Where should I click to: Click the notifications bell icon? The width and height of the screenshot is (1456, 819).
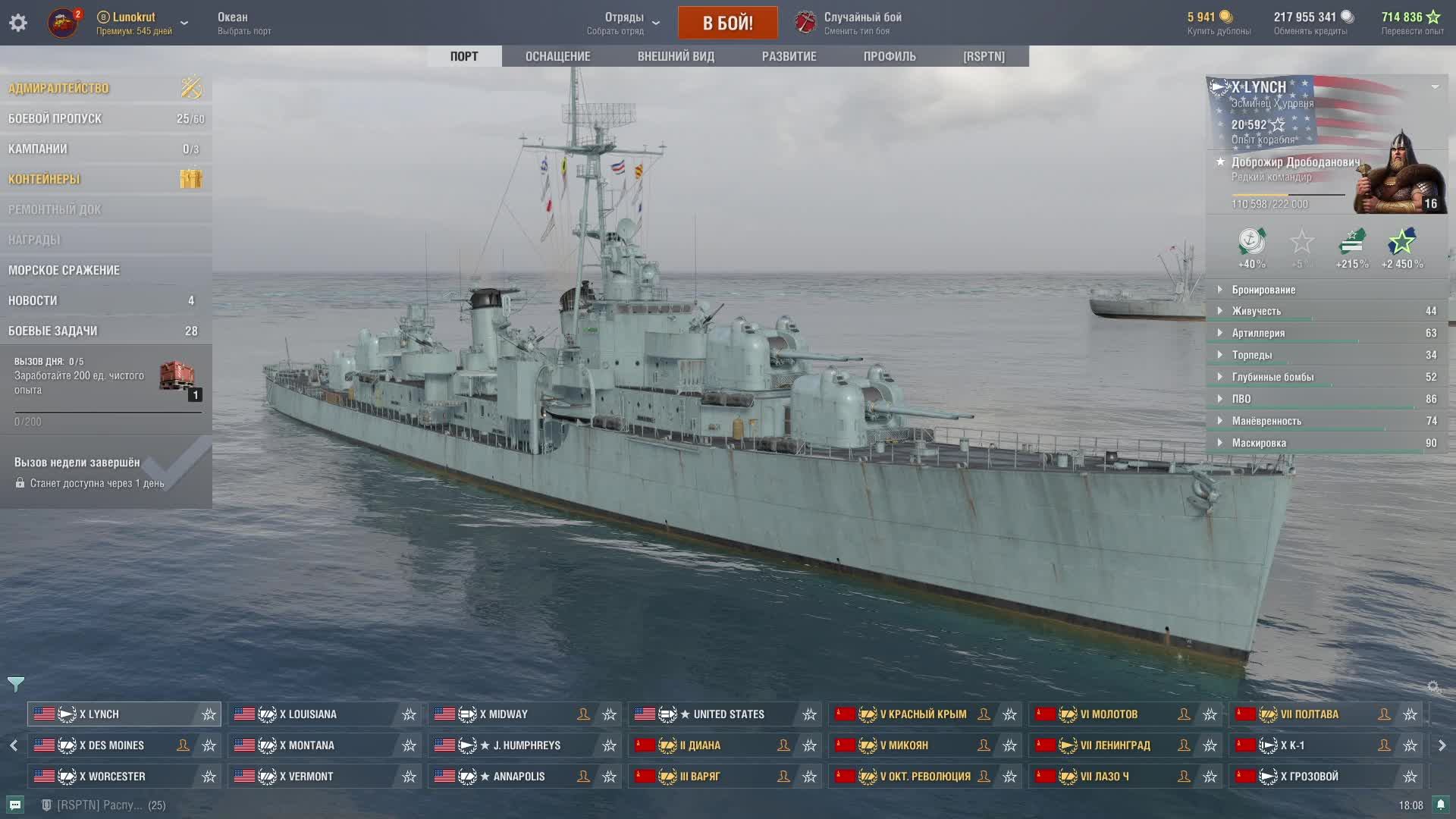coord(1440,805)
